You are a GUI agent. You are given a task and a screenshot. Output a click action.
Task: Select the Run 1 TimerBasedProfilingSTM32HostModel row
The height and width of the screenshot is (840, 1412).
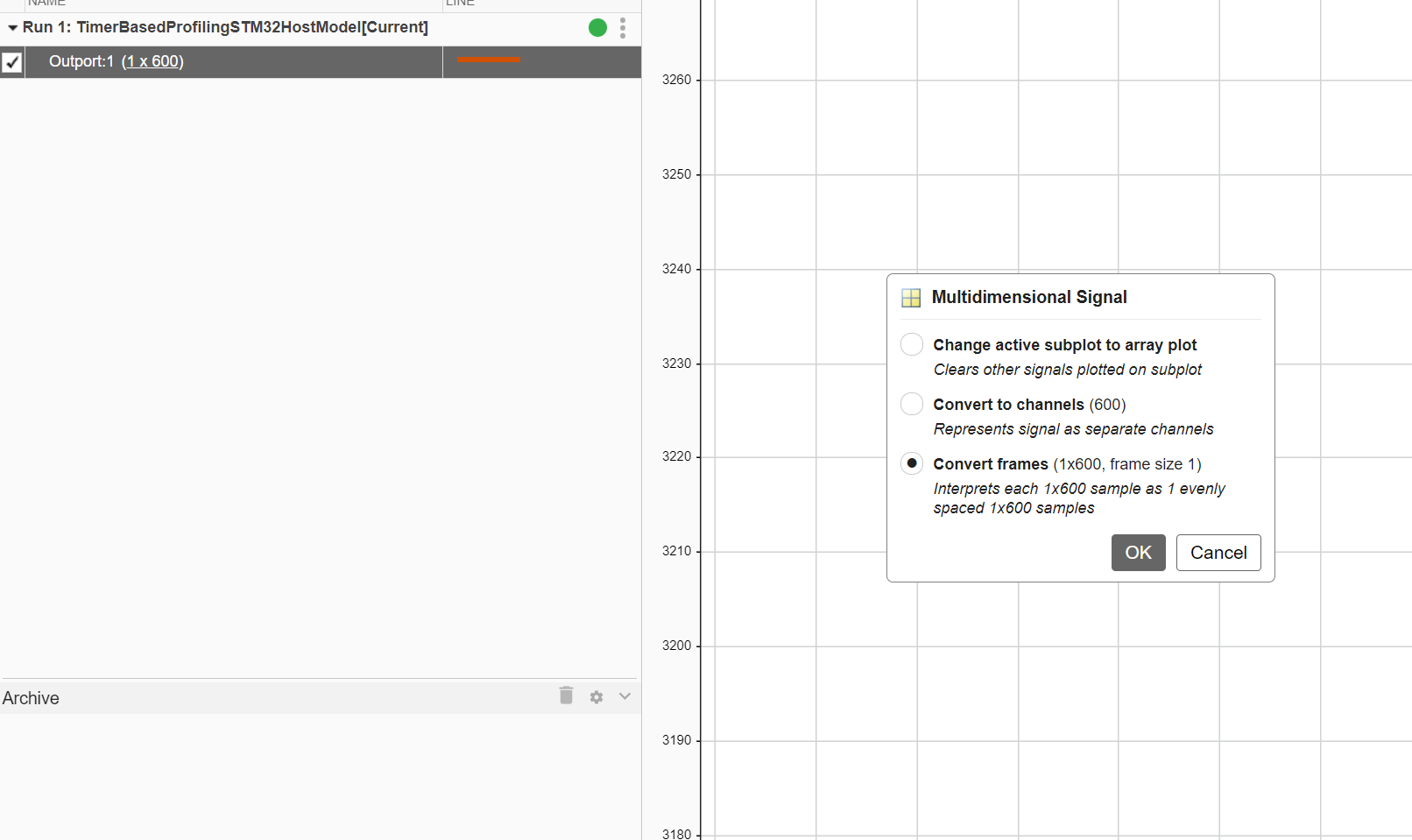225,27
